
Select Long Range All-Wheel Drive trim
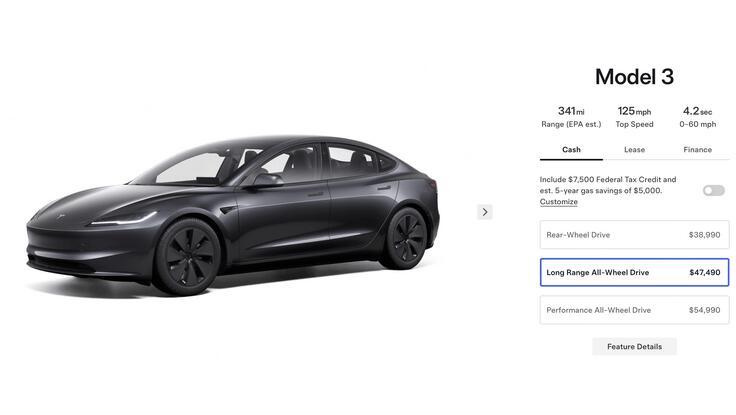634,272
